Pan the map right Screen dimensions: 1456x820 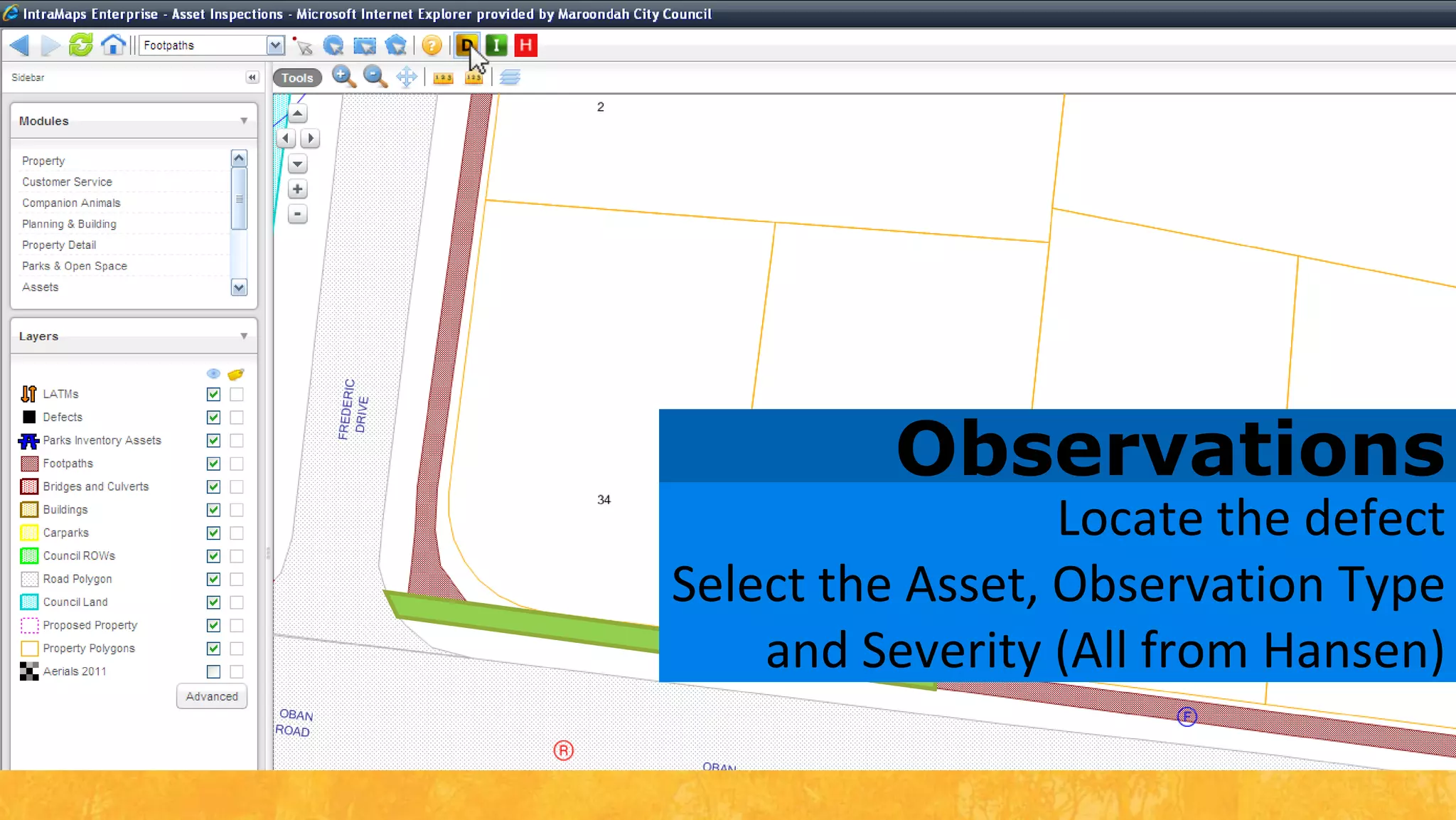pyautogui.click(x=311, y=138)
